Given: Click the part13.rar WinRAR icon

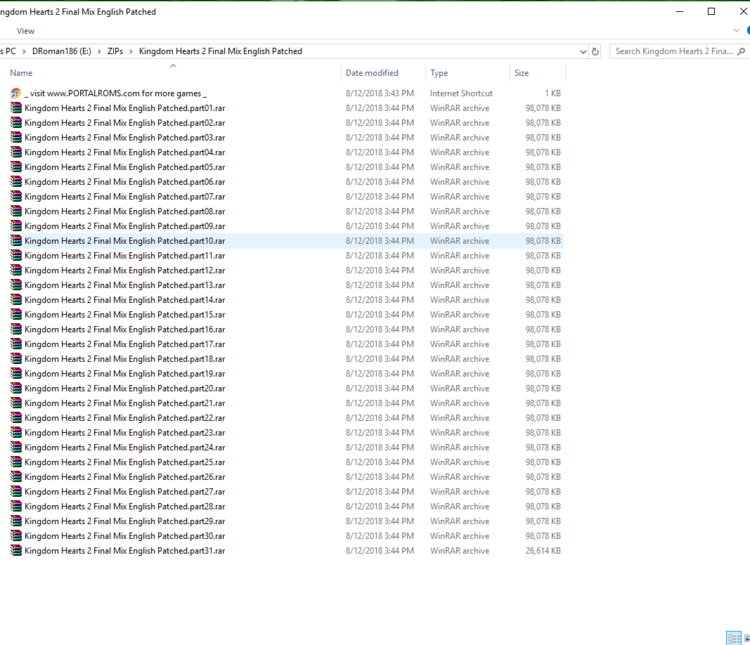Looking at the screenshot, I should click(x=16, y=285).
